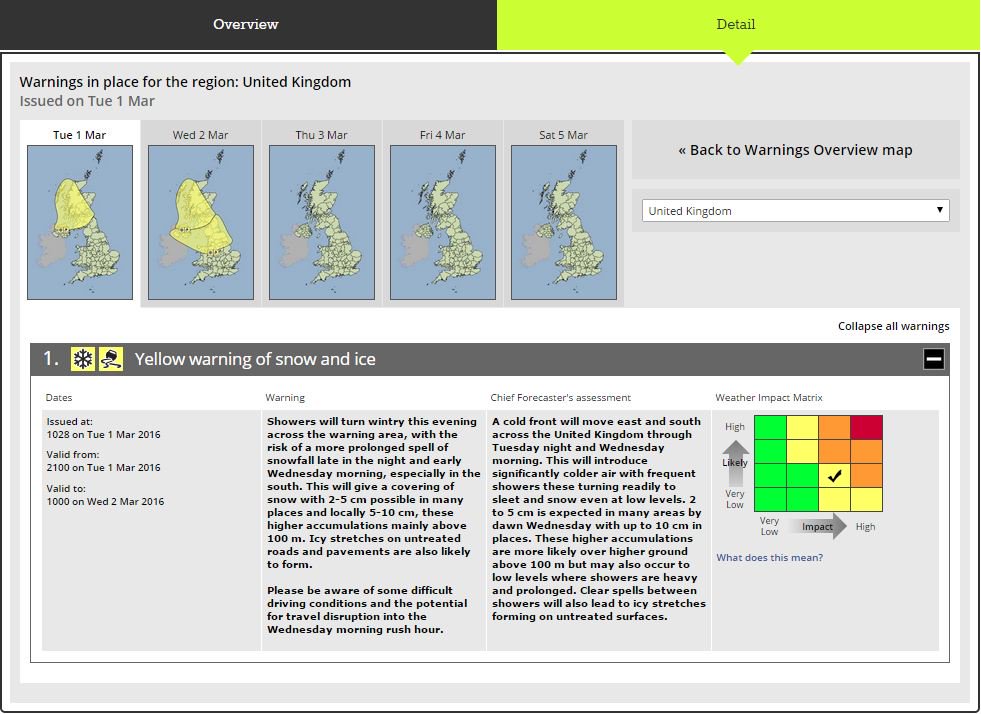Open the Tue 1 Mar warning map thumbnail
The height and width of the screenshot is (714, 981).
(80, 223)
